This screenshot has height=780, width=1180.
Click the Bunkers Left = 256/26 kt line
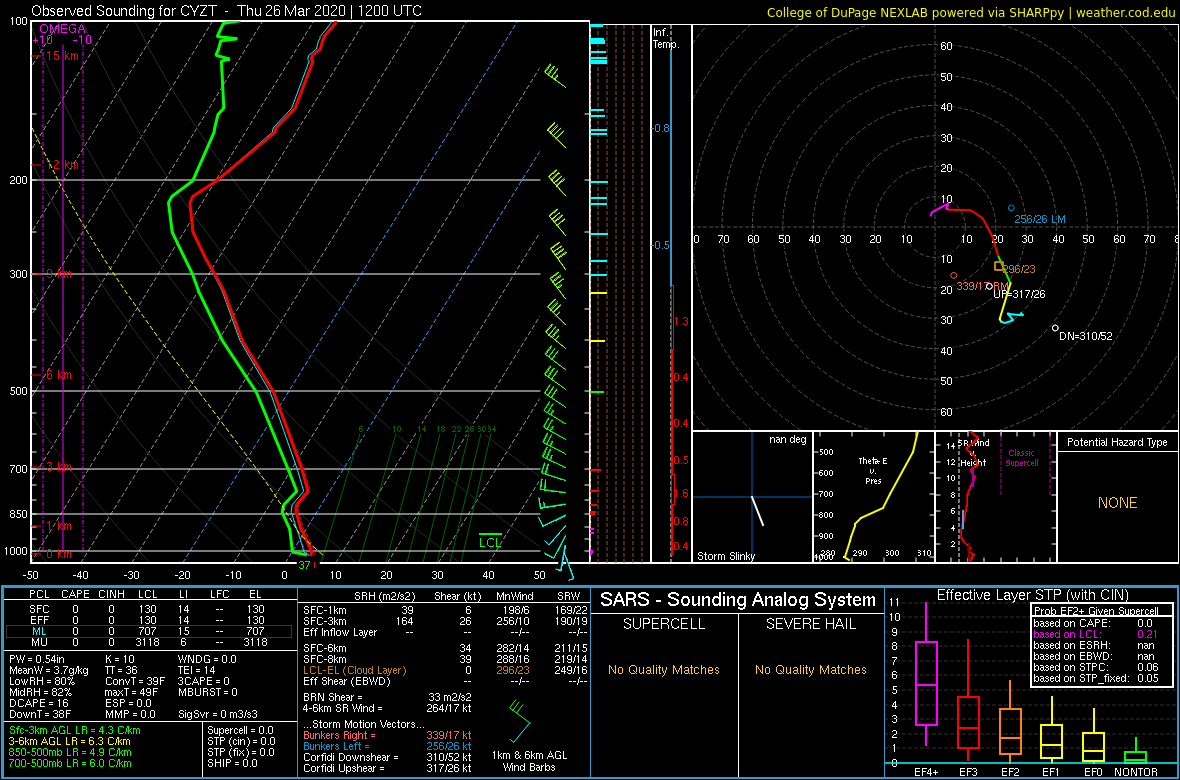click(387, 745)
